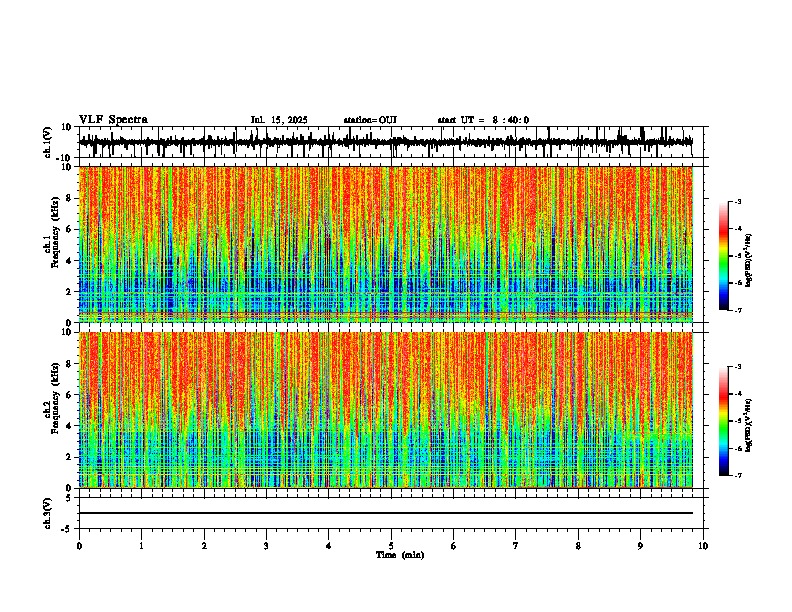The width and height of the screenshot is (792, 612).
Task: Click the ch.1 color bar log(PSD) unit label
Action: point(748,261)
